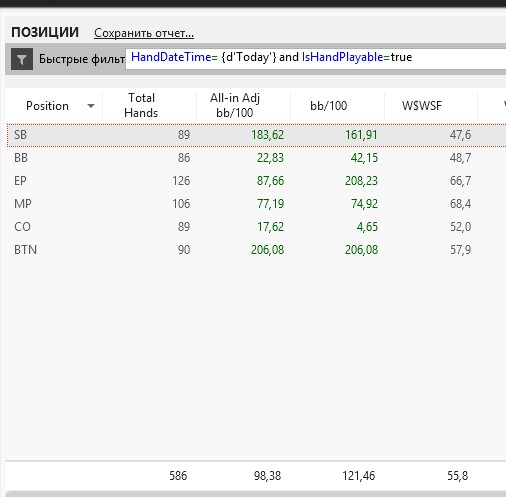Click the 77,19 All-in Adj value
This screenshot has height=497, width=506.
pyautogui.click(x=270, y=204)
